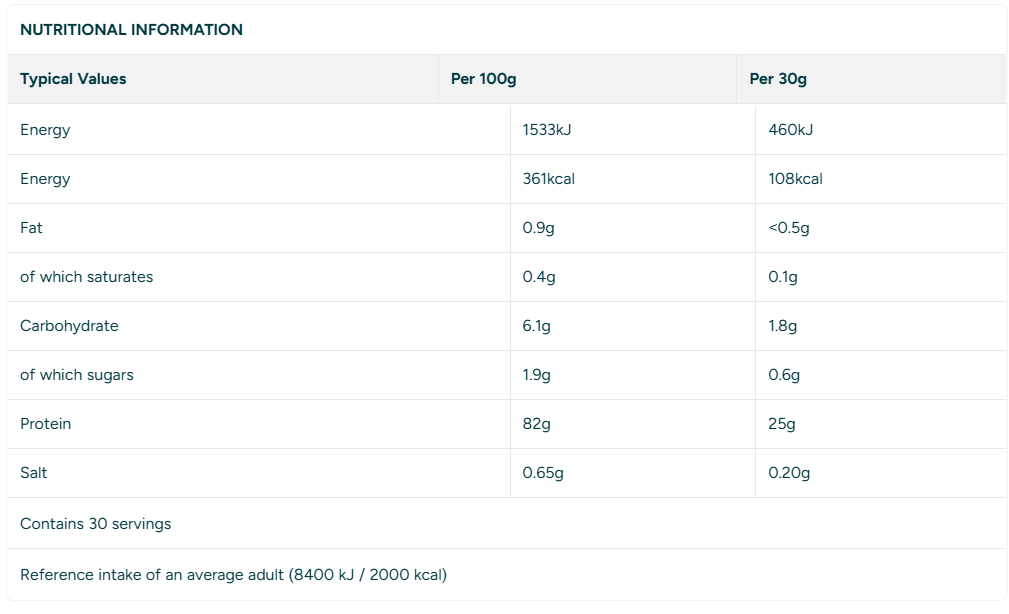Select the 6.1g carbohydrate value

click(x=537, y=326)
